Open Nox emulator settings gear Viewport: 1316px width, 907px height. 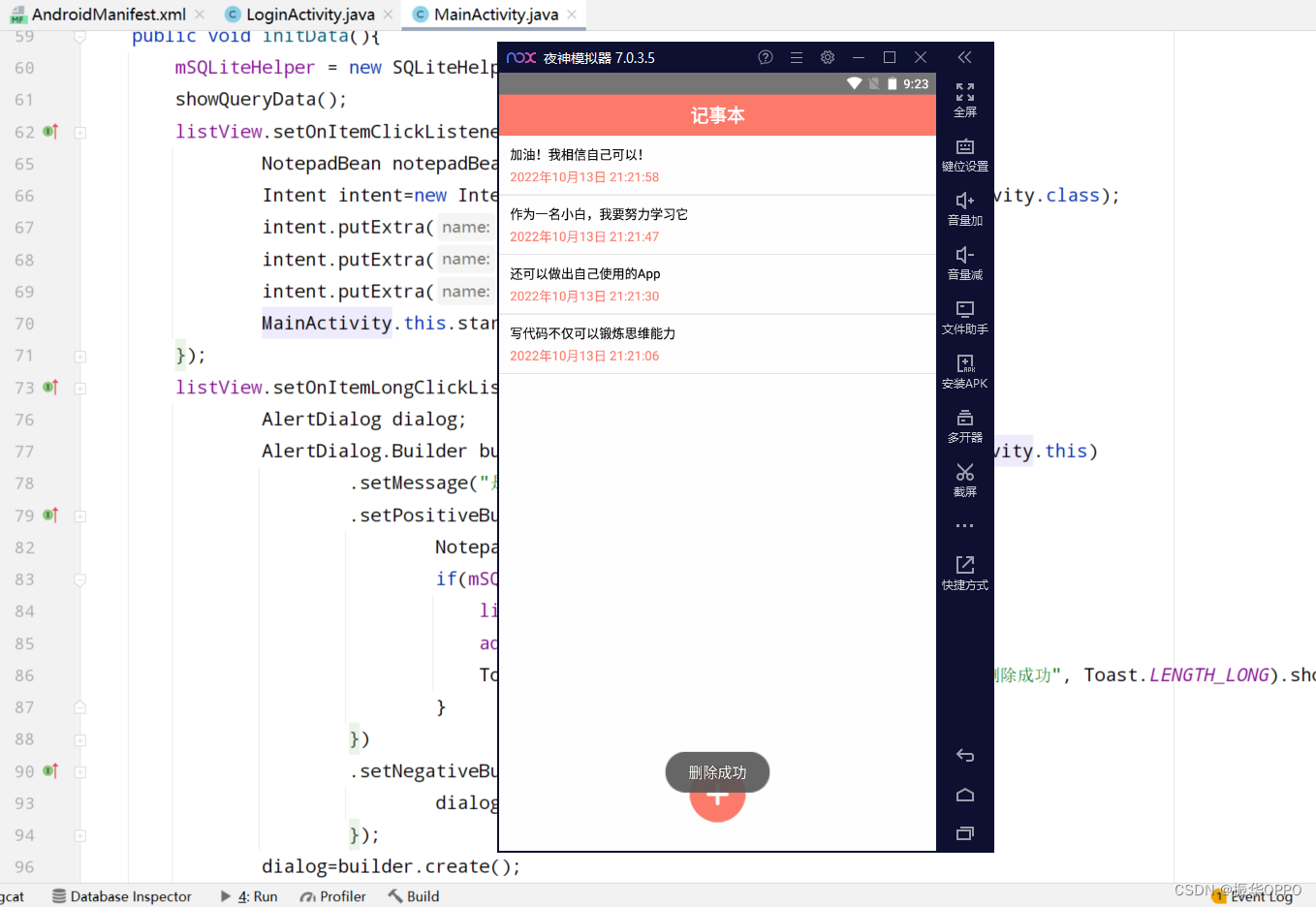click(x=828, y=57)
